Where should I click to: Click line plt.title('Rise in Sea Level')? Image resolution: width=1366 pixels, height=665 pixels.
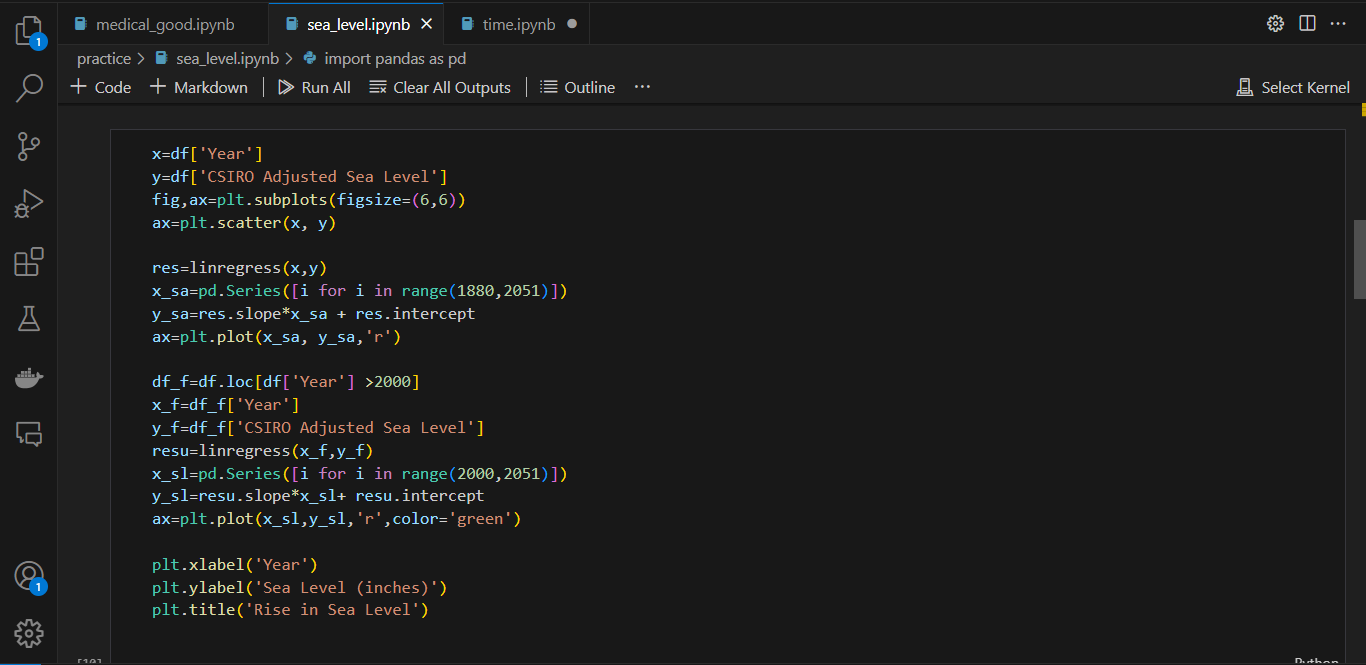coord(290,609)
